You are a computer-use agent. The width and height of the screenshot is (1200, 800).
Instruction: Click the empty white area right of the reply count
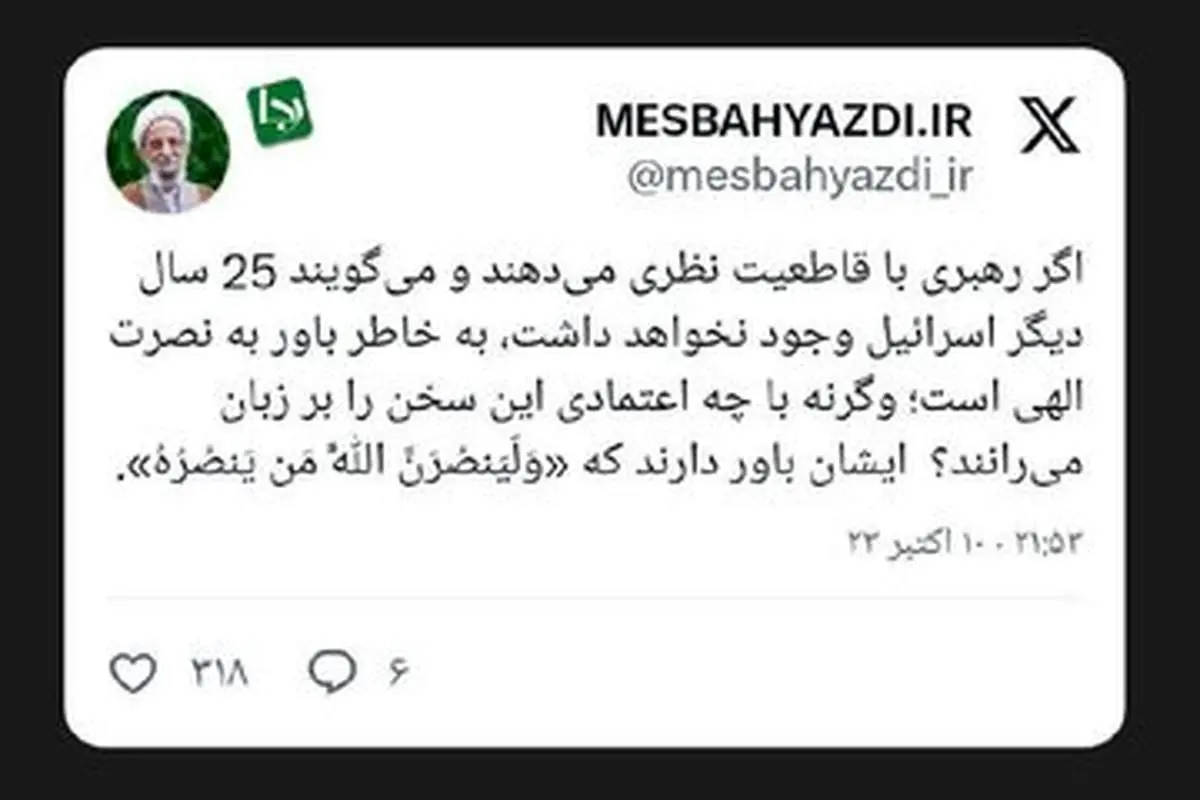750,674
